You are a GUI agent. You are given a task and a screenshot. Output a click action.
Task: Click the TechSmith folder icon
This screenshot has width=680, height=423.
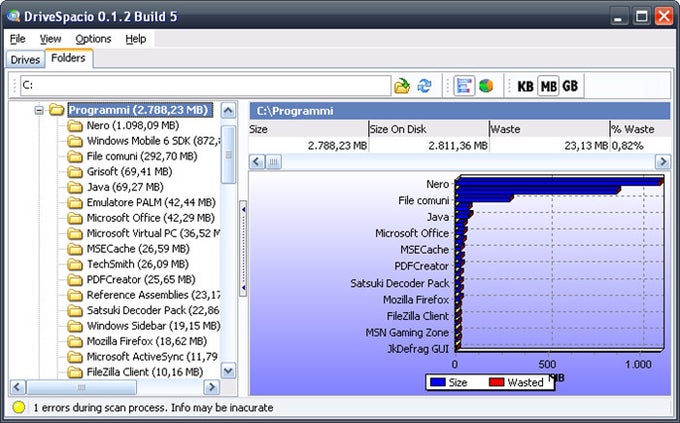(75, 265)
